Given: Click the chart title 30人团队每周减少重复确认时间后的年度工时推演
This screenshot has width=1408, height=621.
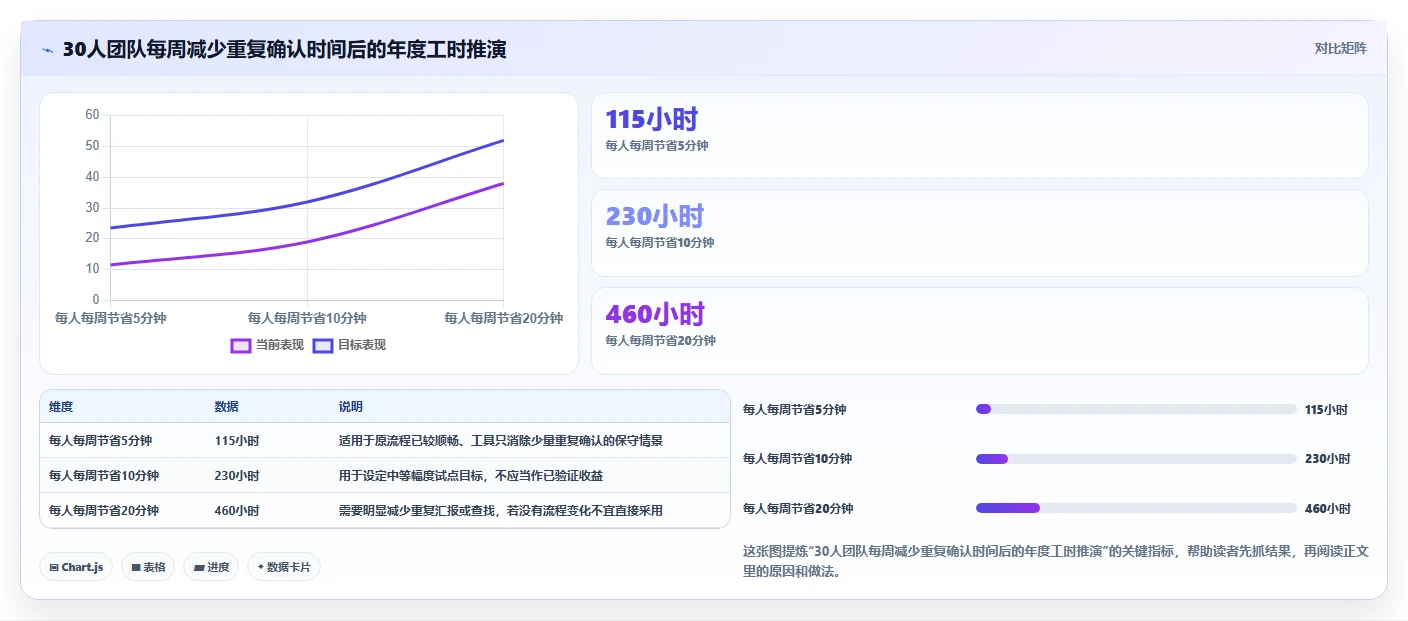Looking at the screenshot, I should pyautogui.click(x=284, y=49).
